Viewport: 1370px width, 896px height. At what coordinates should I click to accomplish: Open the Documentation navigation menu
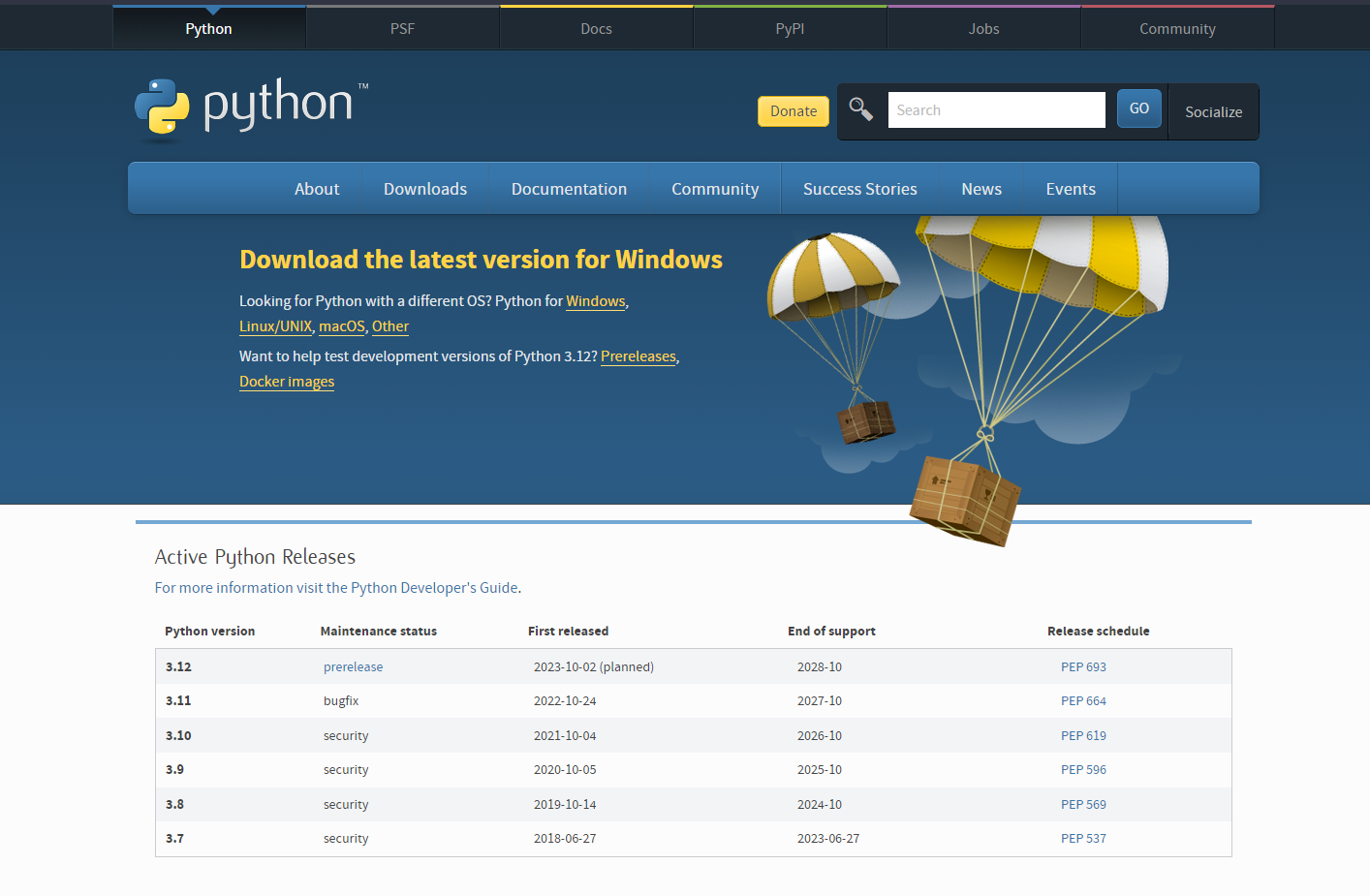coord(570,189)
